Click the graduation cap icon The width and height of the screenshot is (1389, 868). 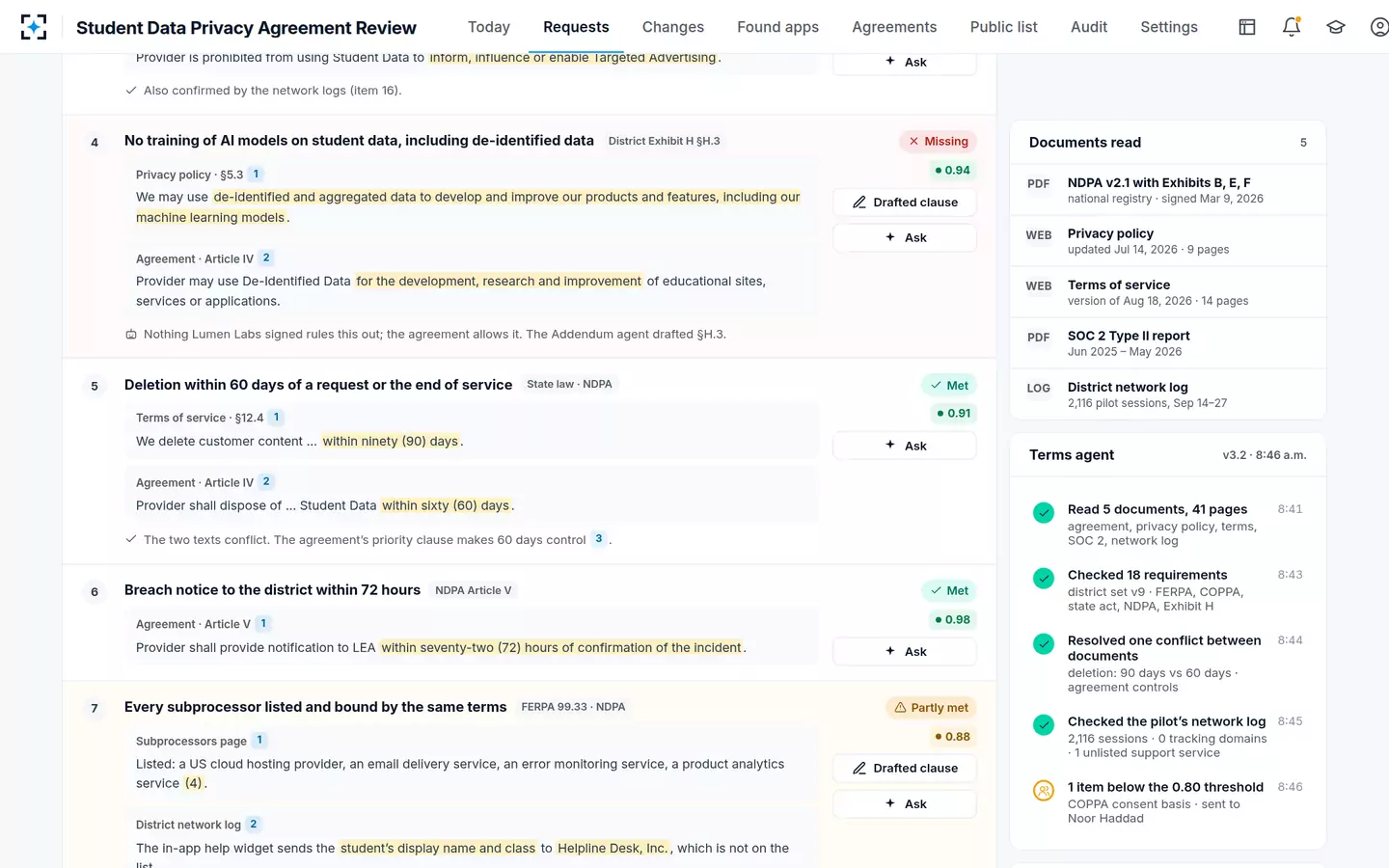click(x=1336, y=27)
